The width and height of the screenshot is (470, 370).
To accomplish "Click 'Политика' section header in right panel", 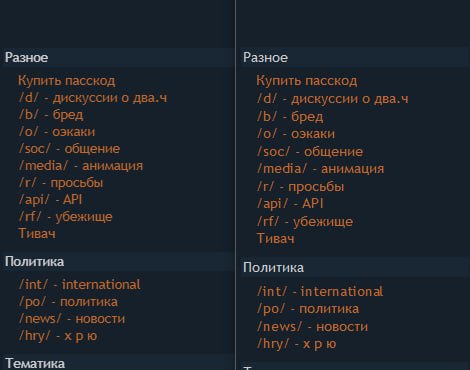I will tap(355, 268).
